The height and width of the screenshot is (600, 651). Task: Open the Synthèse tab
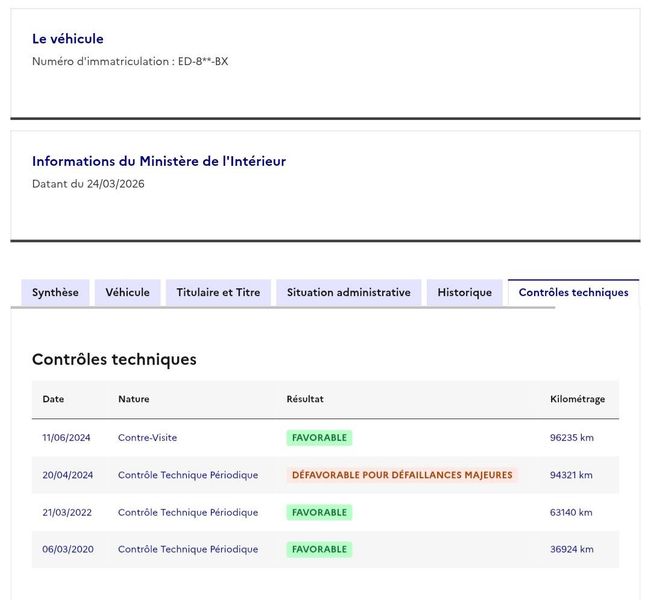click(55, 293)
